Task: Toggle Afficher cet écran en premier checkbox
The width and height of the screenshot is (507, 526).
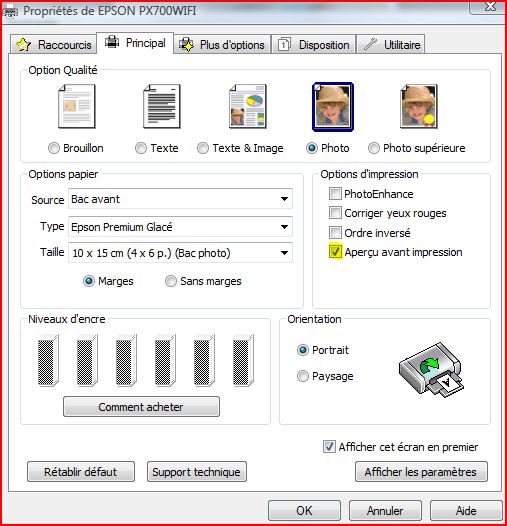Action: coord(328,446)
